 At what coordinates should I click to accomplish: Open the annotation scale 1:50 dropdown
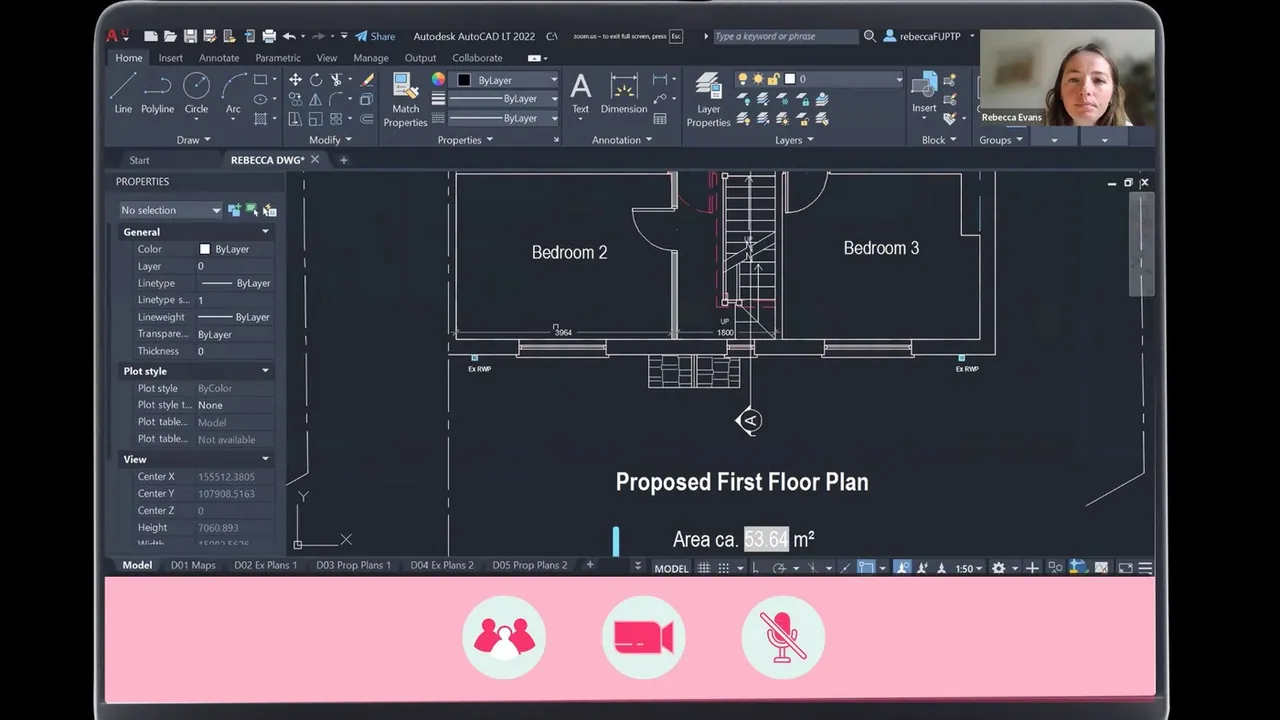(x=968, y=568)
